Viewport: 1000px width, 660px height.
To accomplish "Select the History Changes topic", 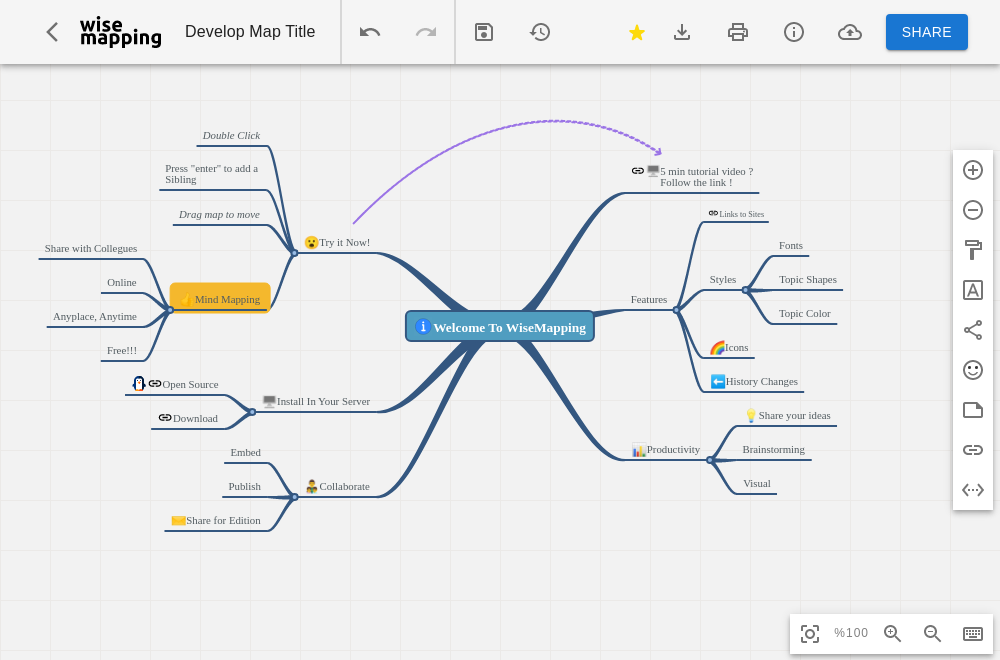I will (x=754, y=381).
